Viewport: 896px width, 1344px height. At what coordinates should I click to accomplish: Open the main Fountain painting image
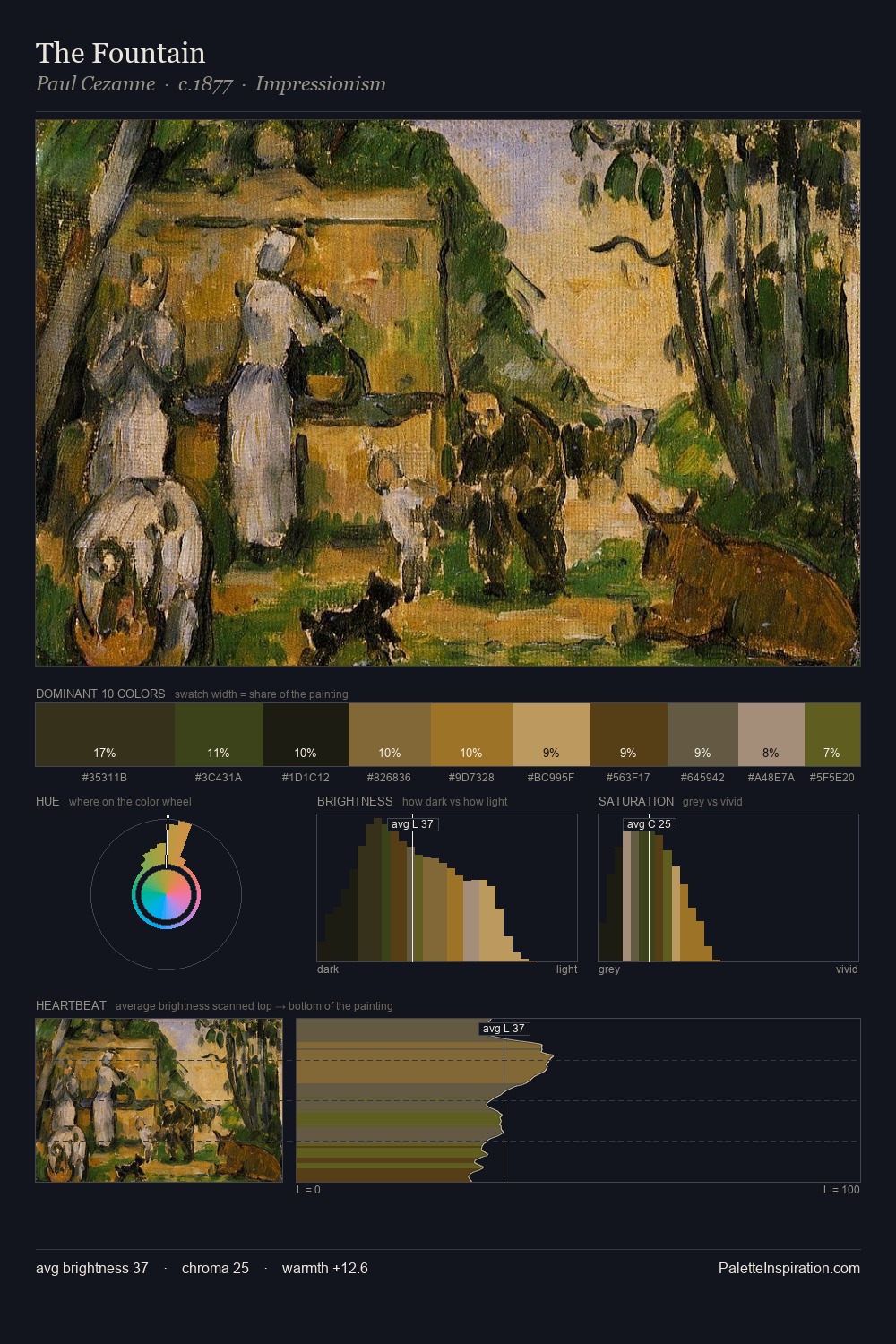pos(448,393)
